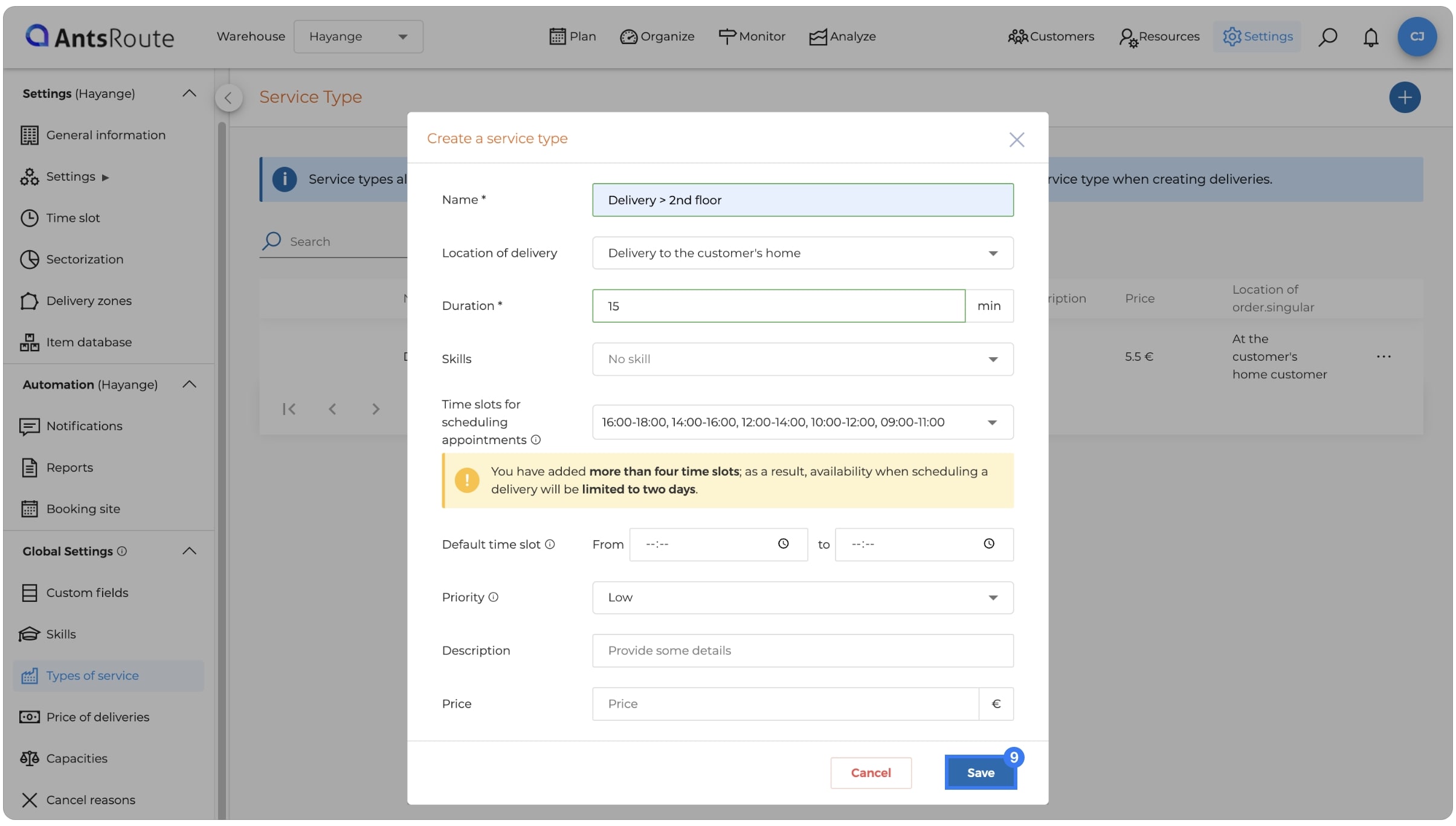
Task: Open the Hayange warehouse dropdown
Action: pyautogui.click(x=358, y=36)
